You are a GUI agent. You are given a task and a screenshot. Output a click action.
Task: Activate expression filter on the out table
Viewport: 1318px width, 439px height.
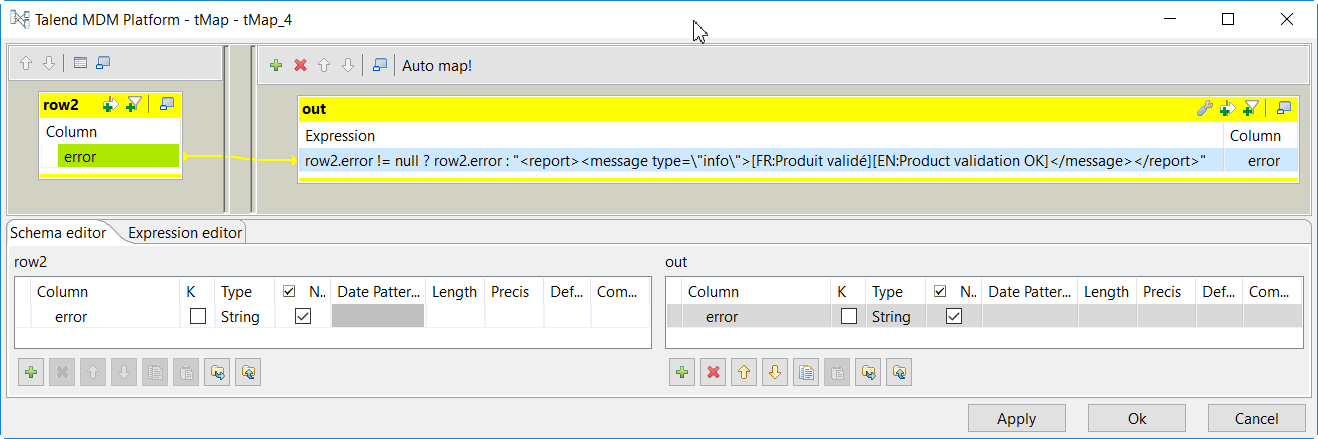(x=1250, y=109)
